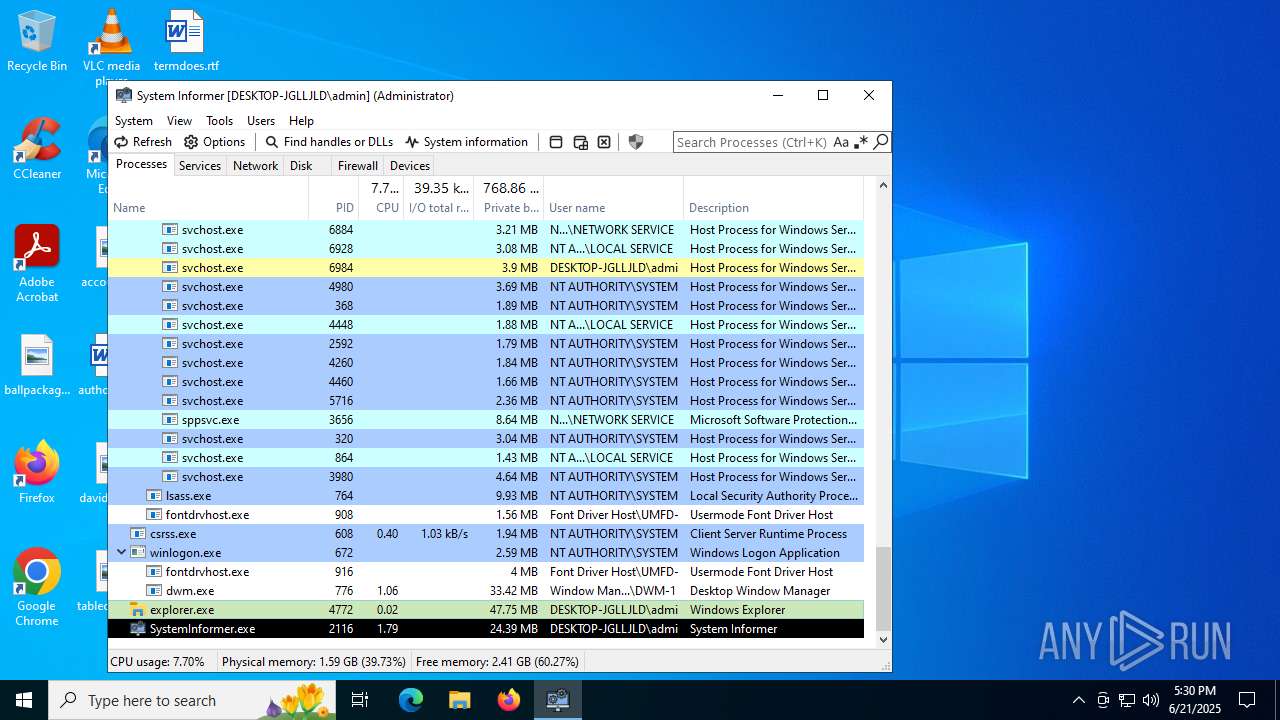Image resolution: width=1280 pixels, height=720 pixels.
Task: Sort by Description column header
Action: pos(774,198)
